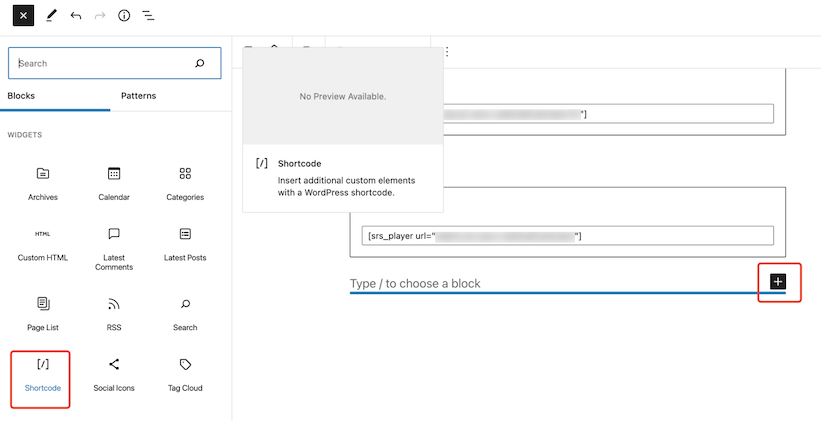Insert the Custom HTML block

tap(43, 243)
